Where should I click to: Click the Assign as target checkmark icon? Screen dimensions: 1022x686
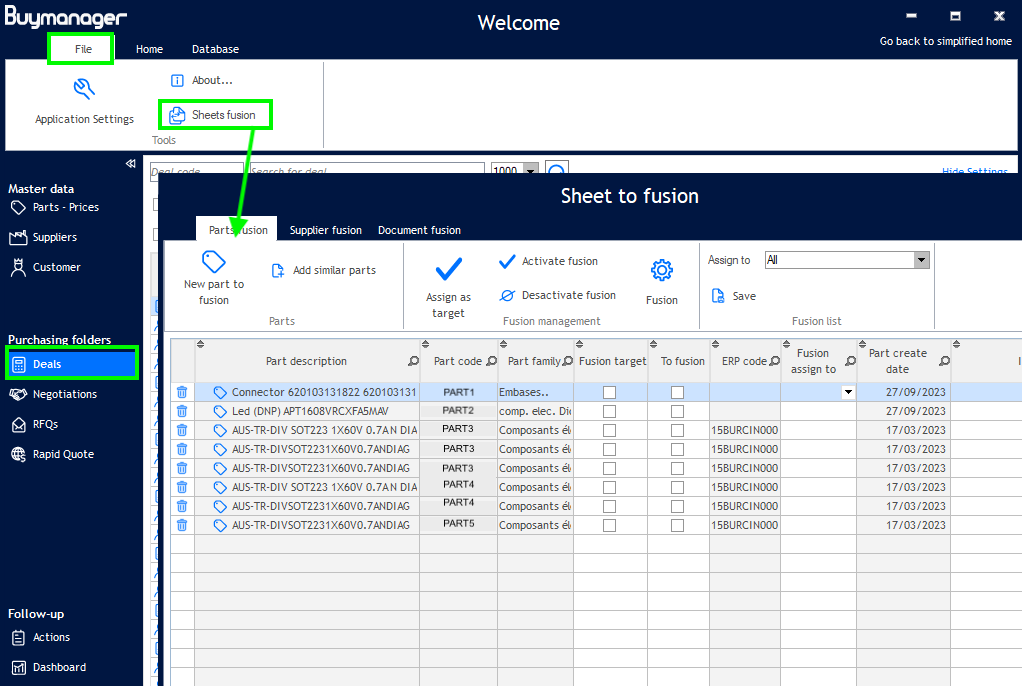pyautogui.click(x=448, y=269)
